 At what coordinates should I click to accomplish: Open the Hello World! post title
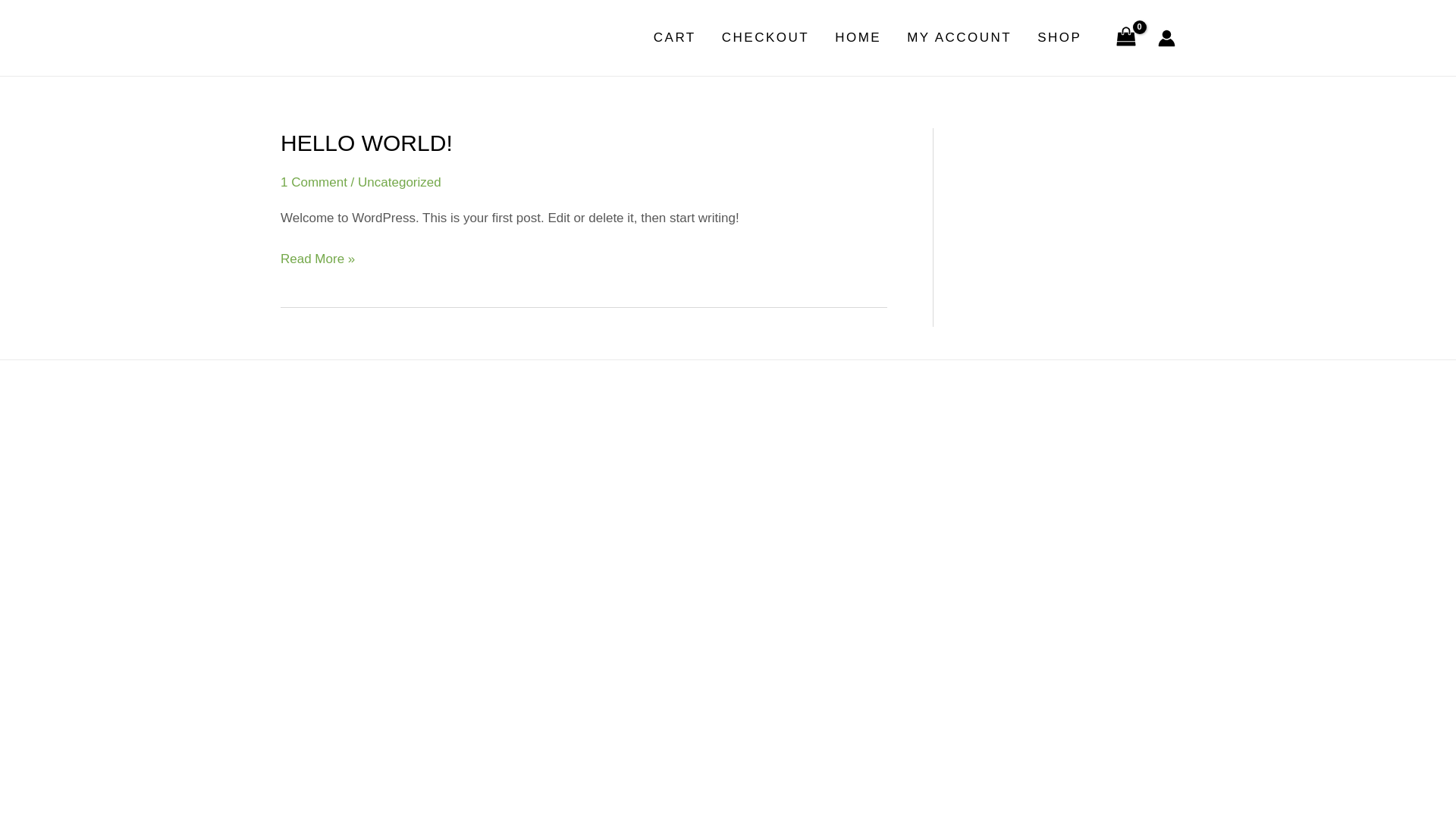pyautogui.click(x=366, y=143)
